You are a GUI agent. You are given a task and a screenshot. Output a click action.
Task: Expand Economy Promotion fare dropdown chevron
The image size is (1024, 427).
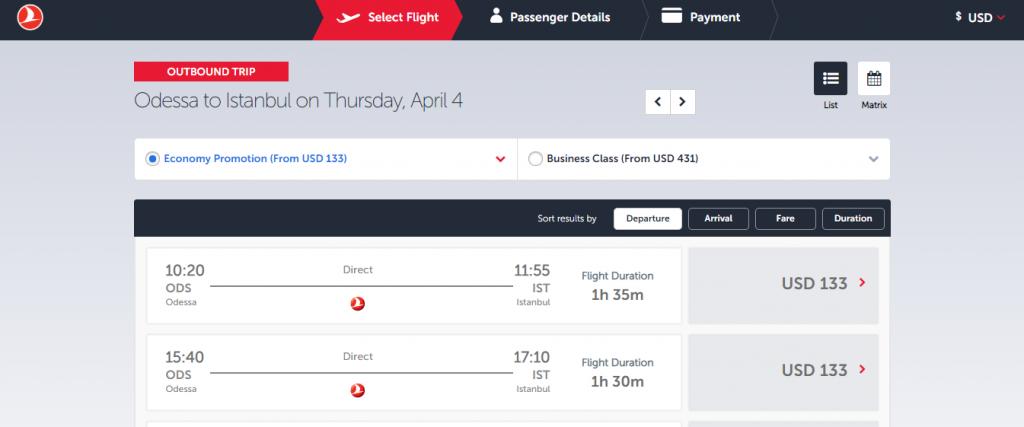[501, 159]
